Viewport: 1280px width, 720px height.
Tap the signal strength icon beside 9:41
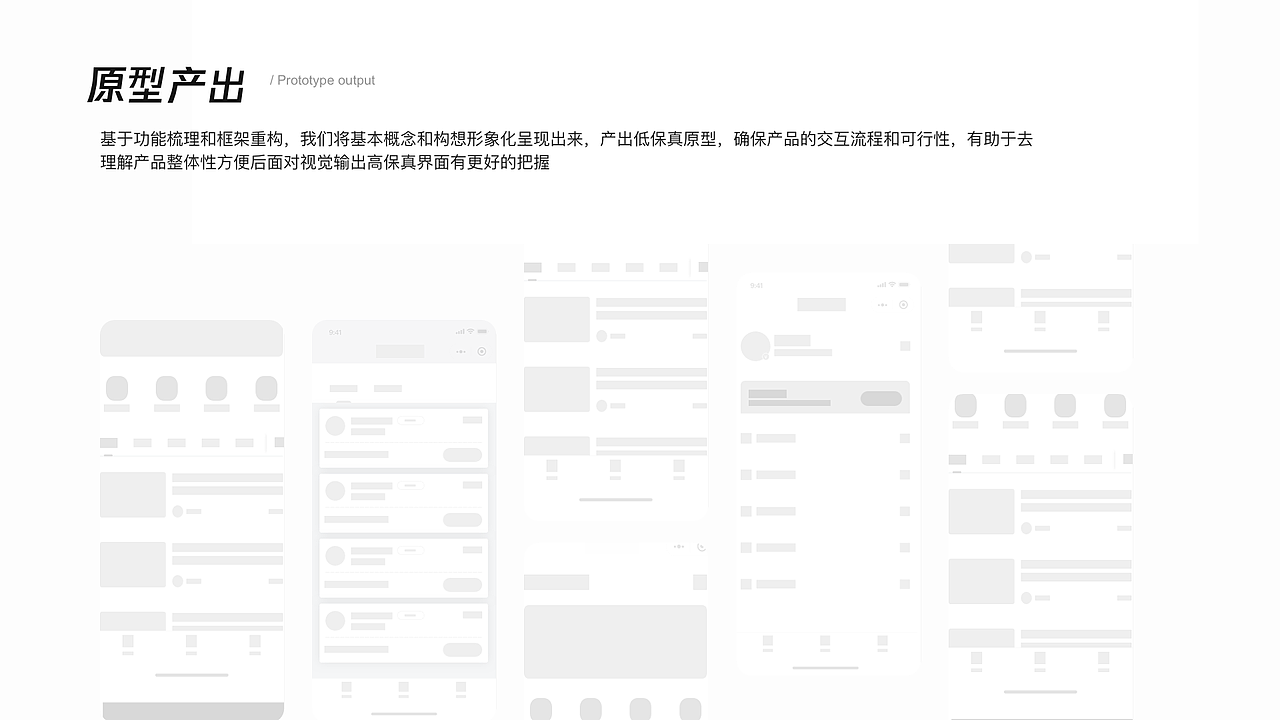coord(460,331)
